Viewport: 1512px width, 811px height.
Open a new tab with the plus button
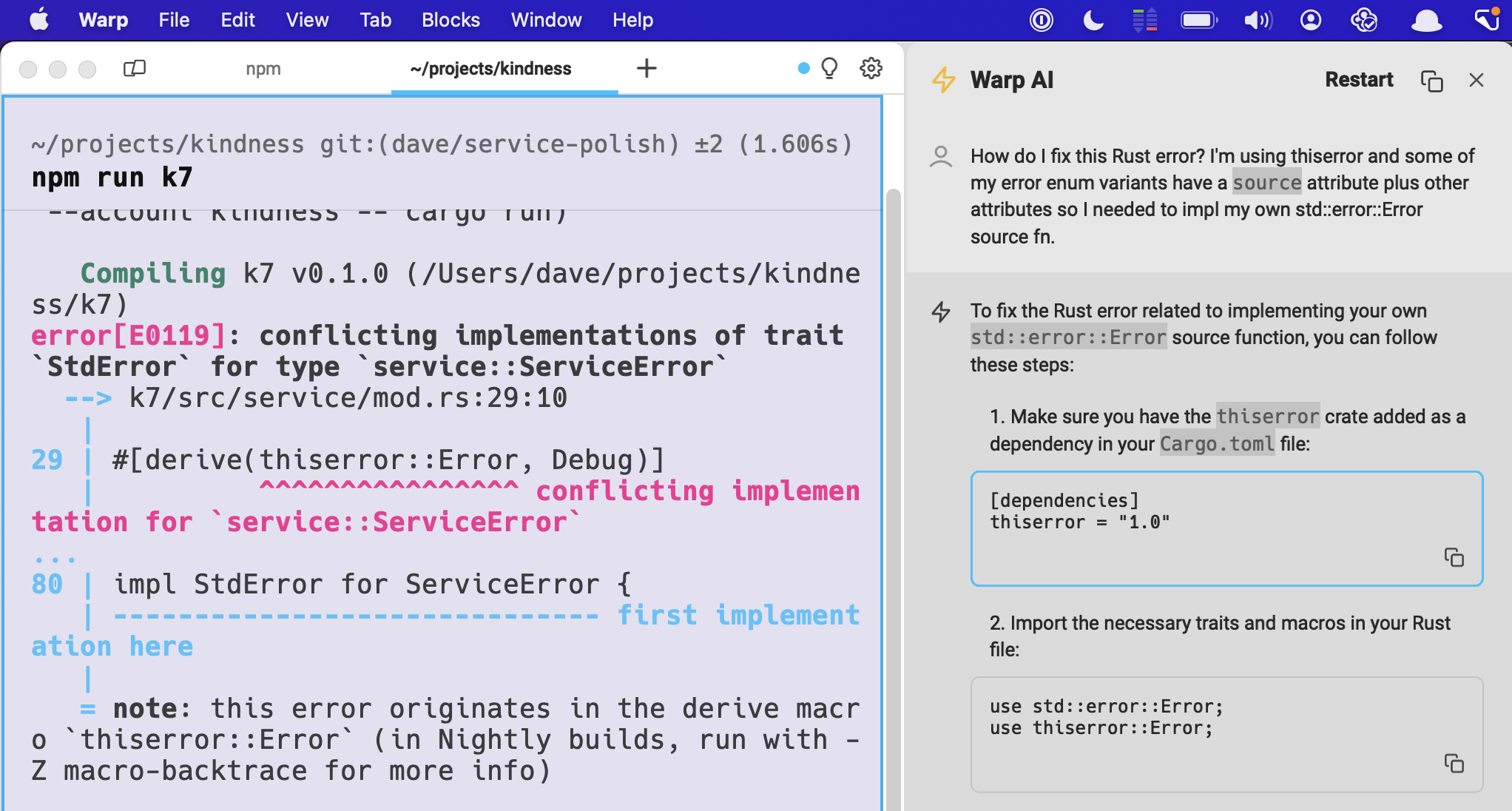coord(647,68)
